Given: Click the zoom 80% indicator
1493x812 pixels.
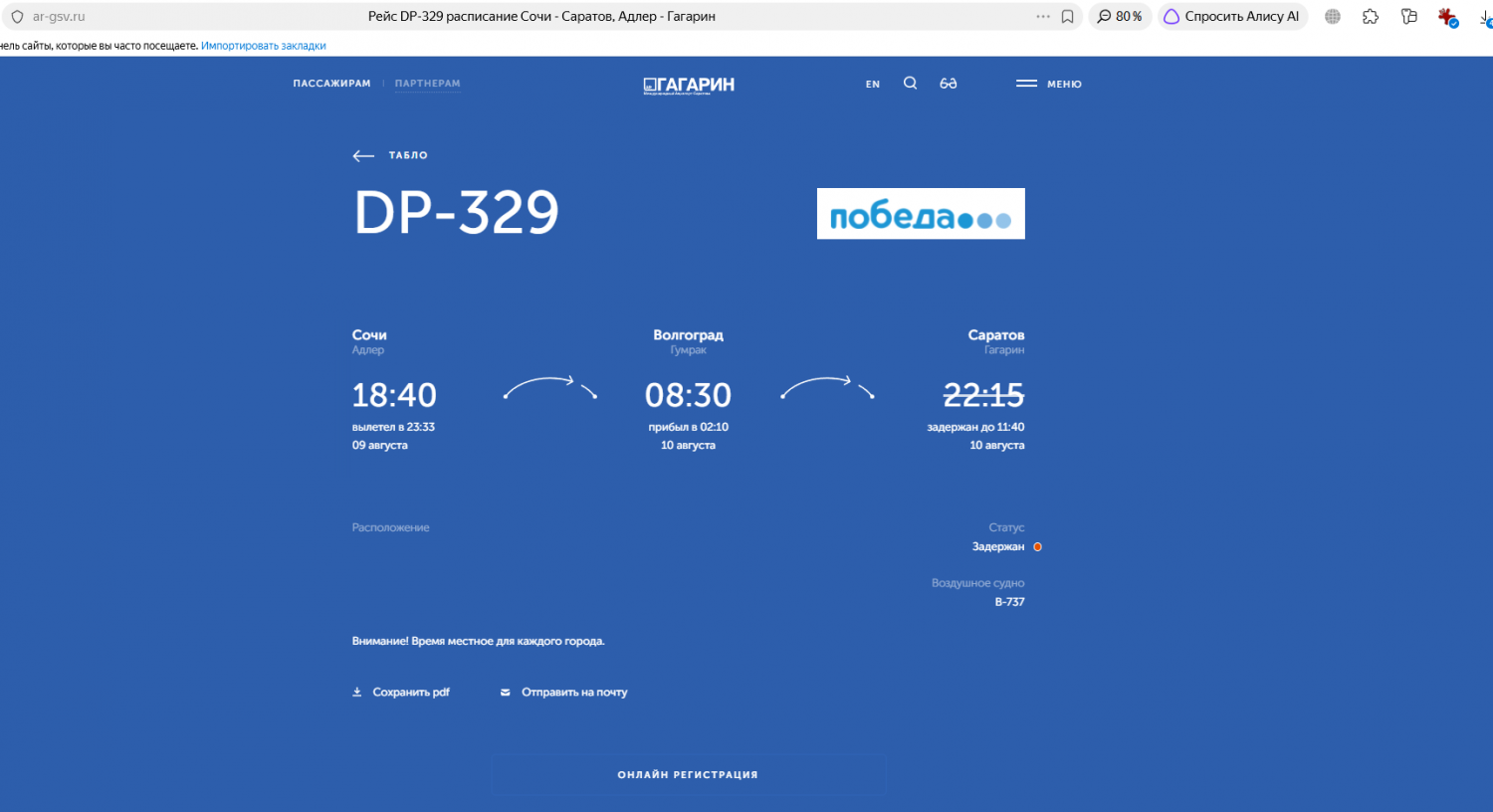Looking at the screenshot, I should (x=1120, y=17).
